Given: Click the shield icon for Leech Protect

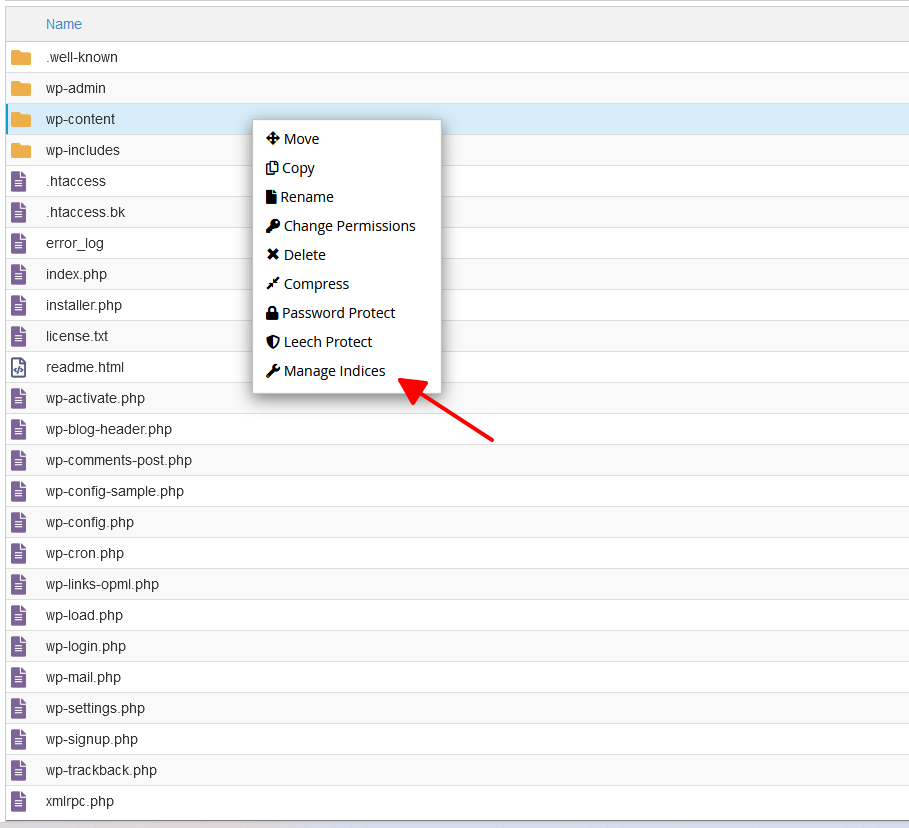Looking at the screenshot, I should 272,342.
